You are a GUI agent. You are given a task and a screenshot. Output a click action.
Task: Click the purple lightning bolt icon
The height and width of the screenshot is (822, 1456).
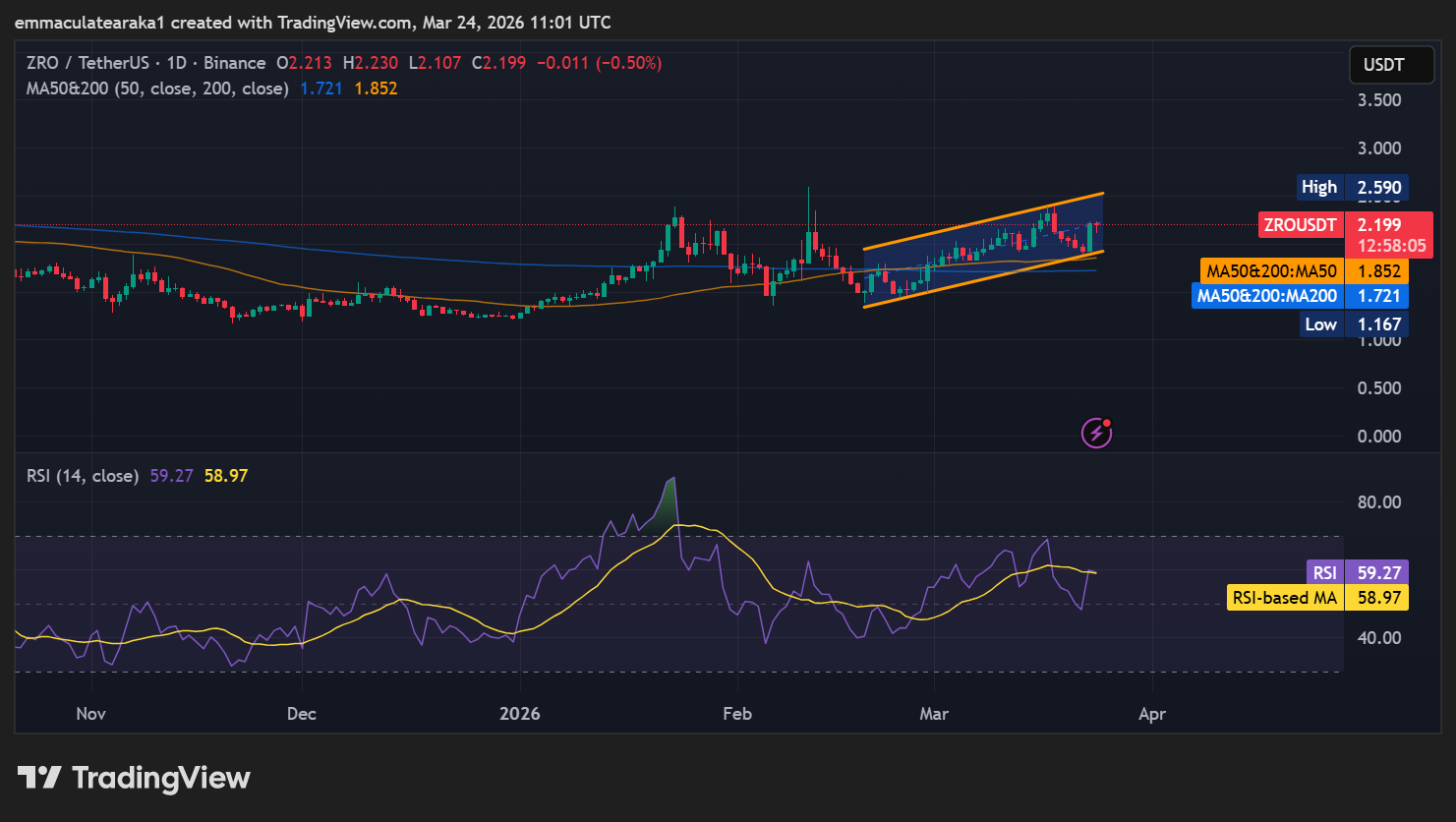click(1095, 432)
